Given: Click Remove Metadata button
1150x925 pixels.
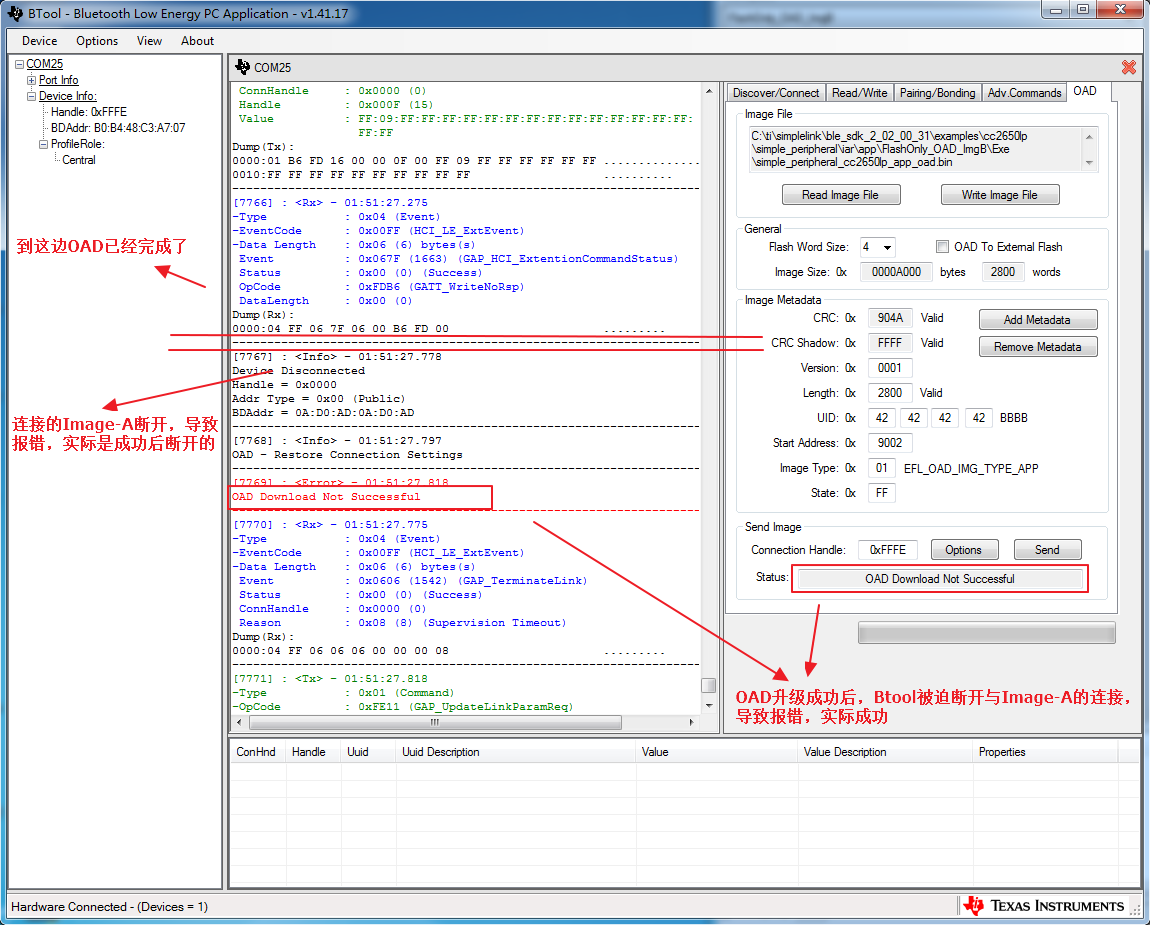Looking at the screenshot, I should 1037,347.
